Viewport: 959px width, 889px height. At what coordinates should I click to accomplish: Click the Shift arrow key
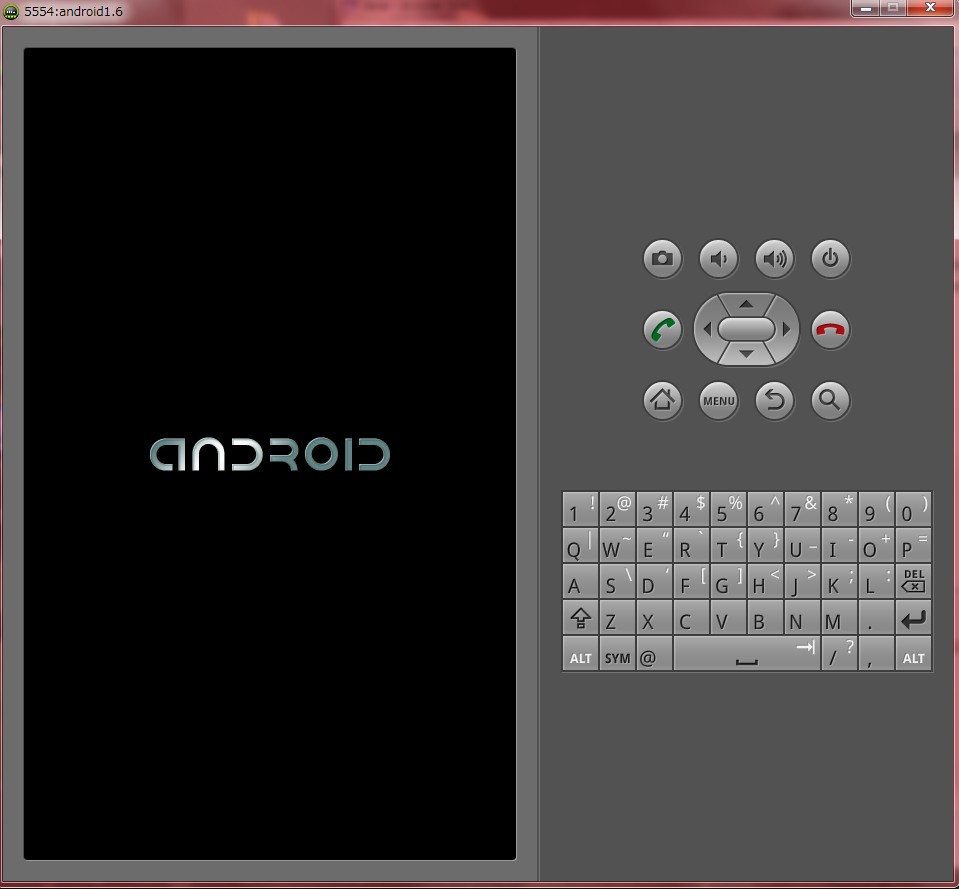(580, 618)
